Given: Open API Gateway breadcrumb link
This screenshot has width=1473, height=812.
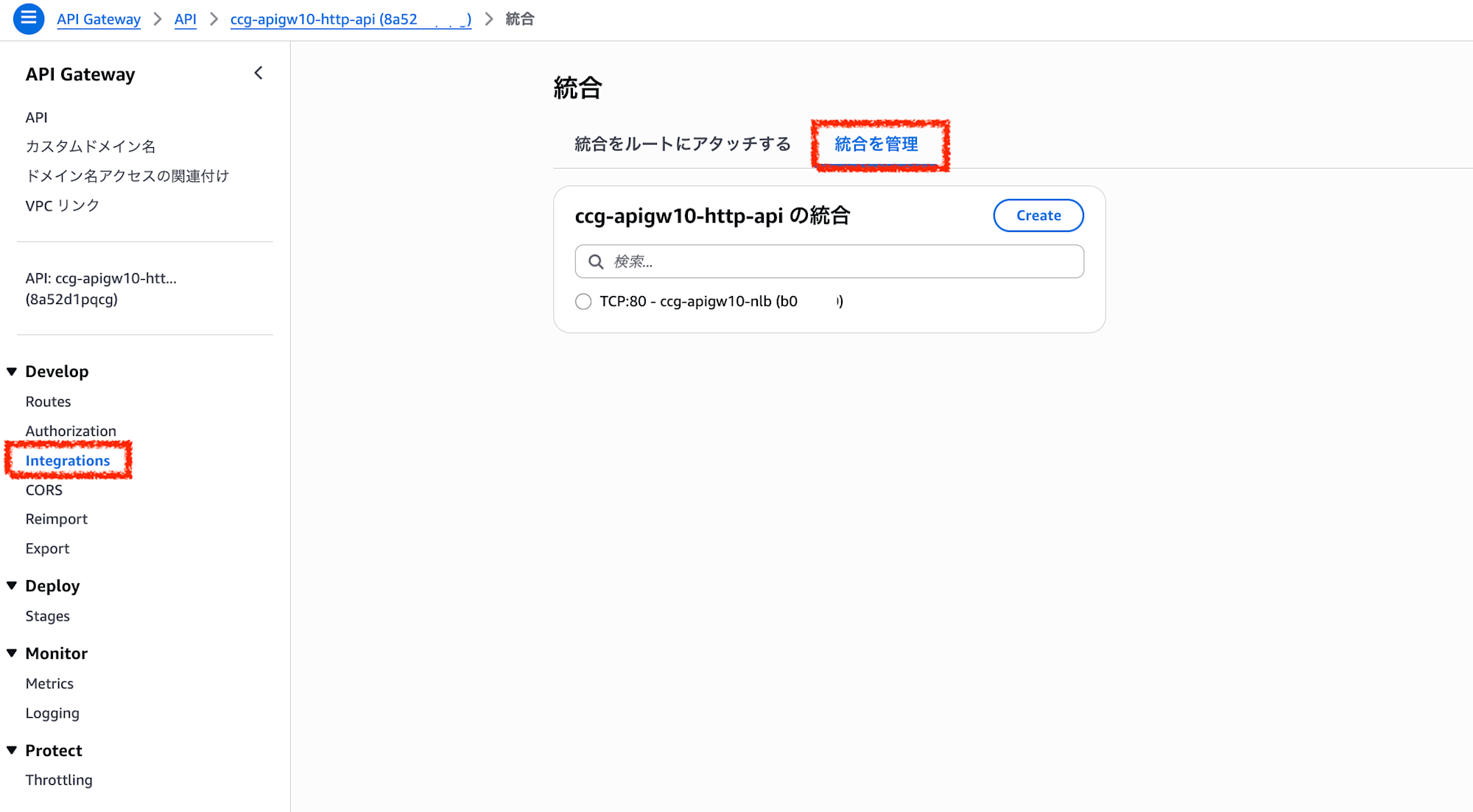Looking at the screenshot, I should pyautogui.click(x=99, y=19).
